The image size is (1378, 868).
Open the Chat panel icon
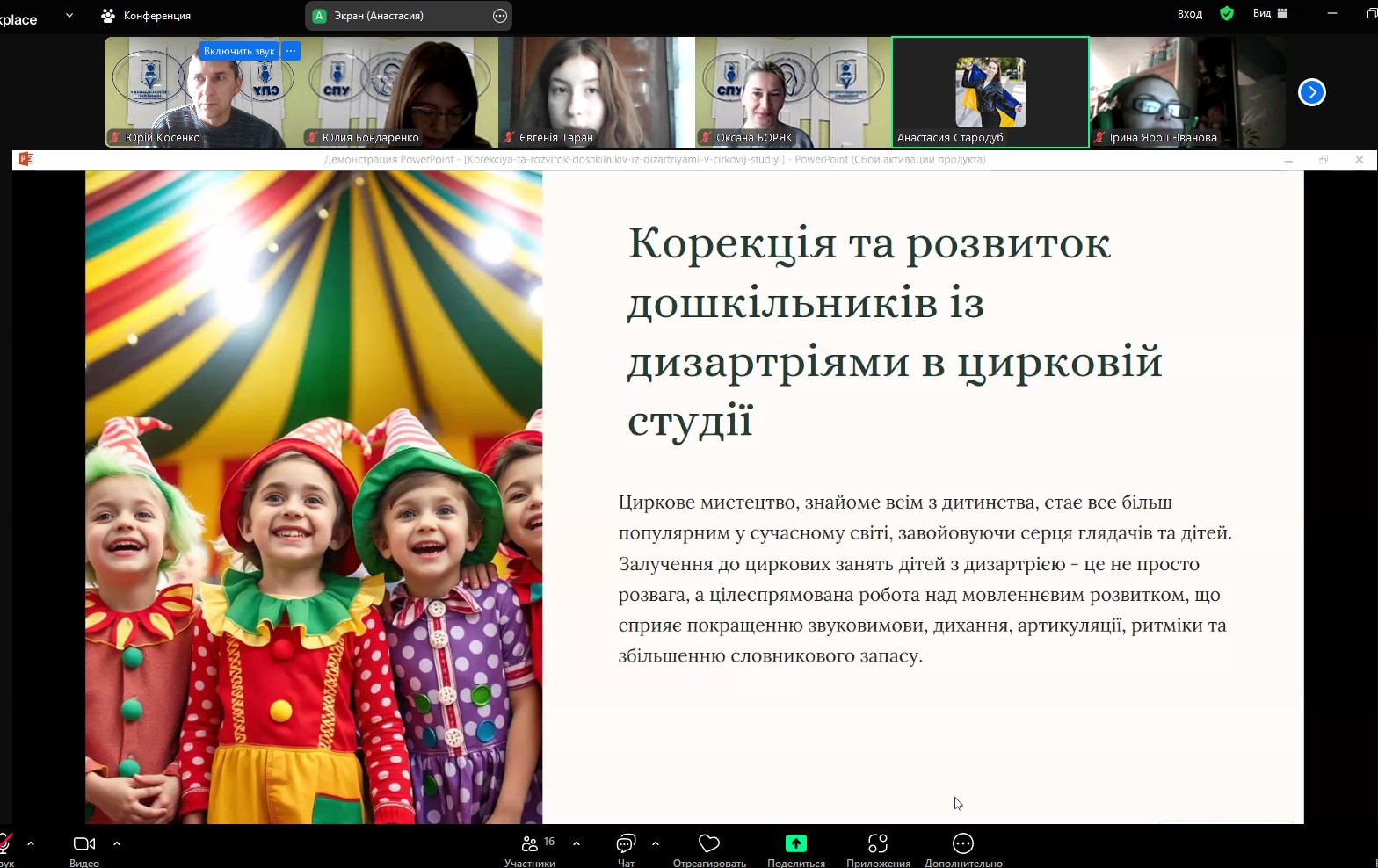[x=626, y=844]
